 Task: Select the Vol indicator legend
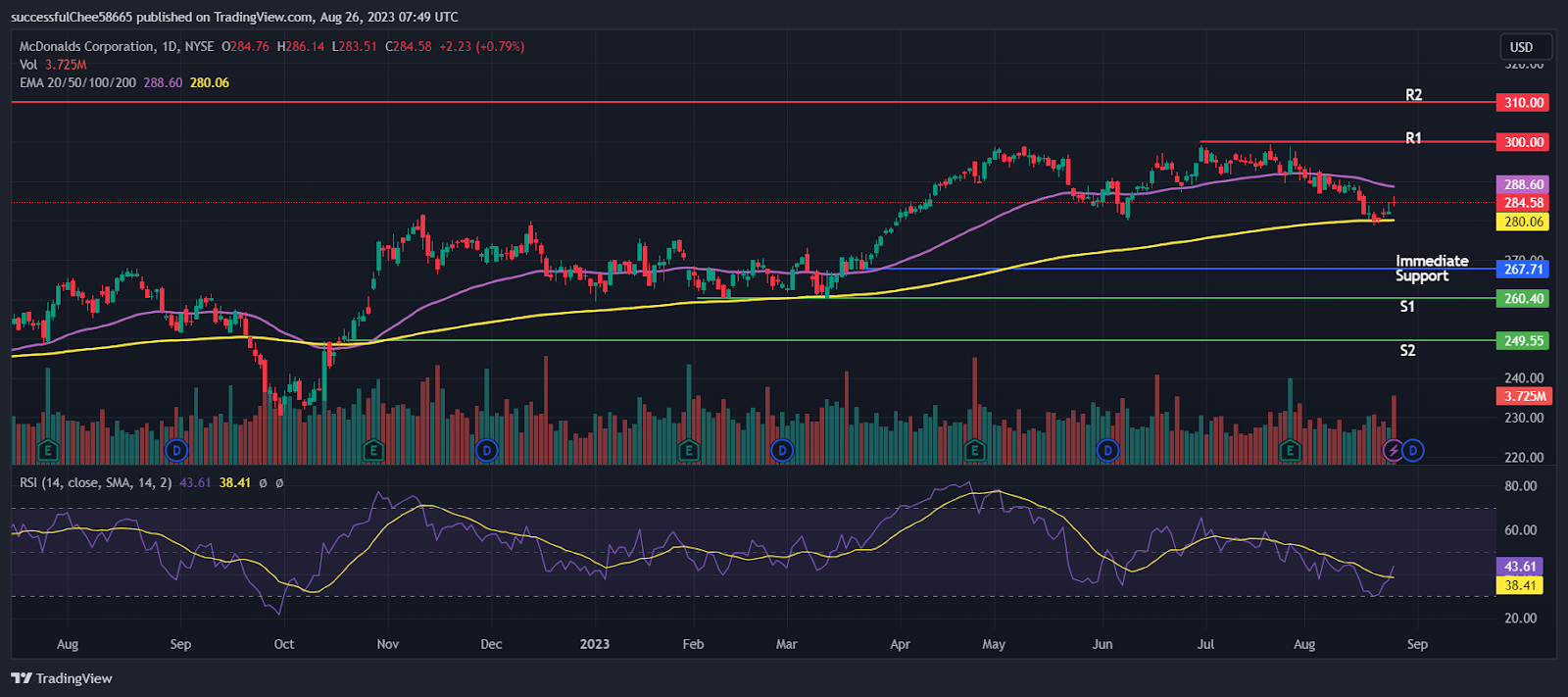click(53, 65)
